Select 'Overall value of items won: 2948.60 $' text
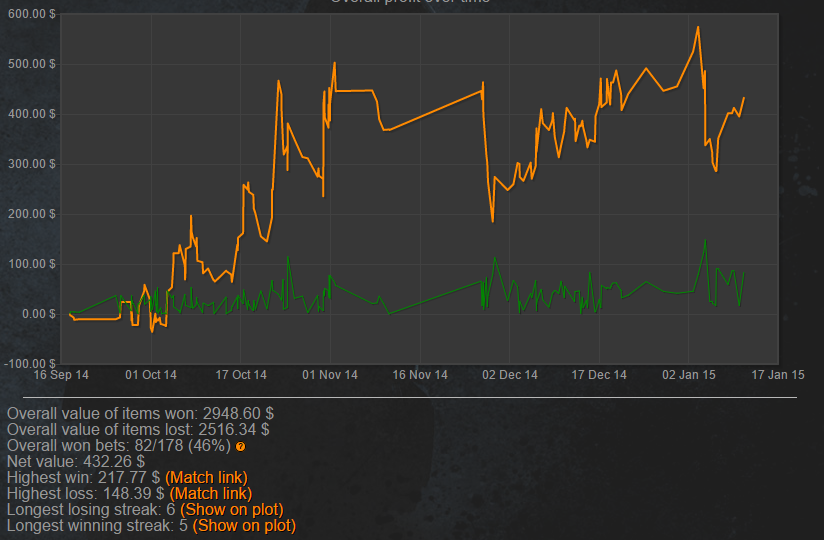Image resolution: width=824 pixels, height=540 pixels. 140,413
